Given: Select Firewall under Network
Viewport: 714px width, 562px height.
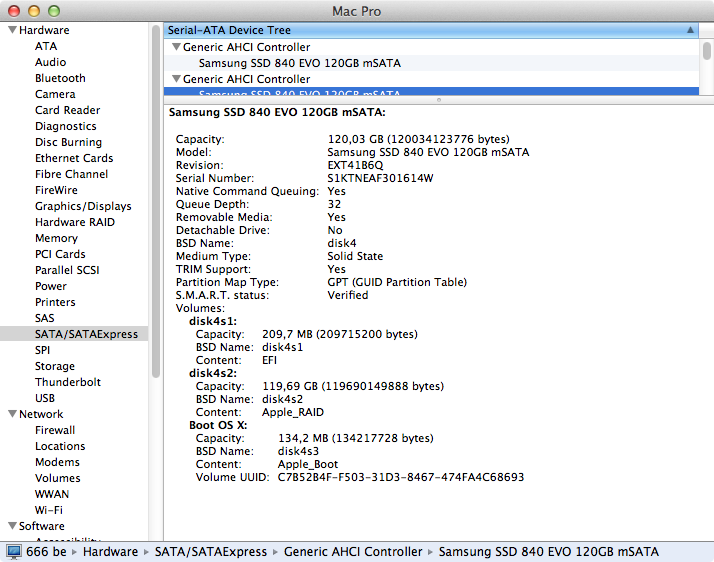Looking at the screenshot, I should pos(55,430).
